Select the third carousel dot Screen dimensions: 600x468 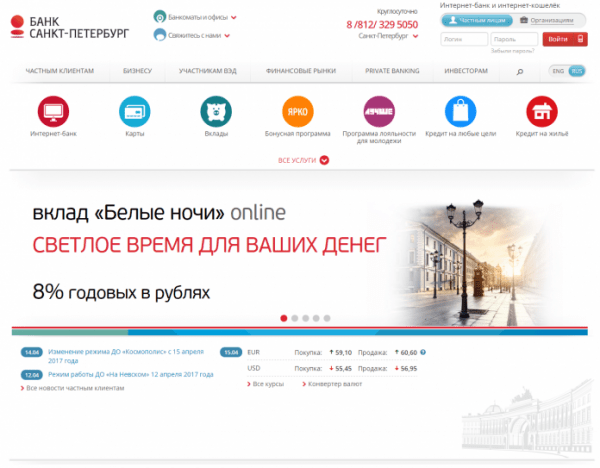[x=305, y=318]
